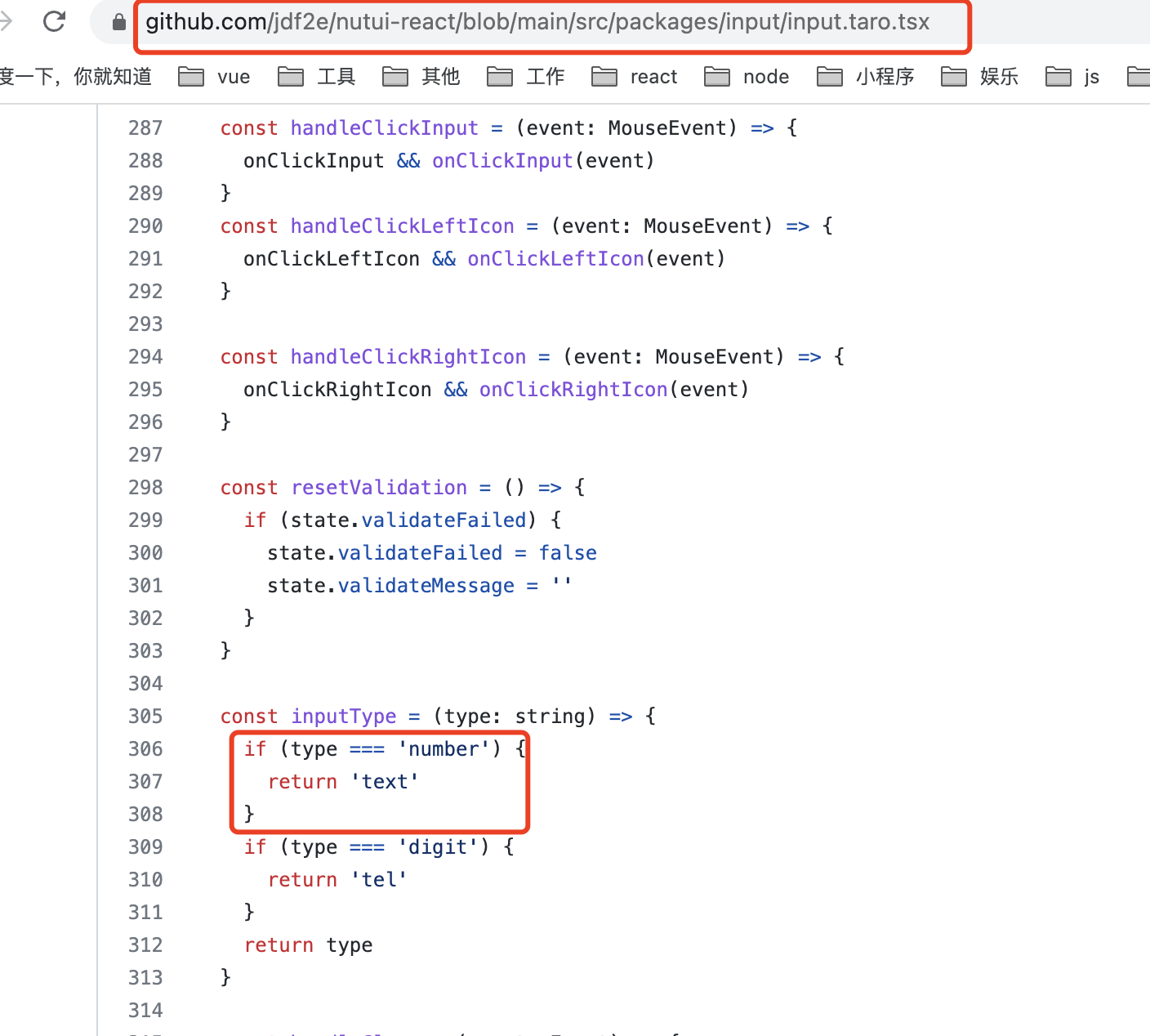This screenshot has width=1150, height=1036.
Task: Click the 小程序 bookmark folder icon
Action: click(x=830, y=76)
